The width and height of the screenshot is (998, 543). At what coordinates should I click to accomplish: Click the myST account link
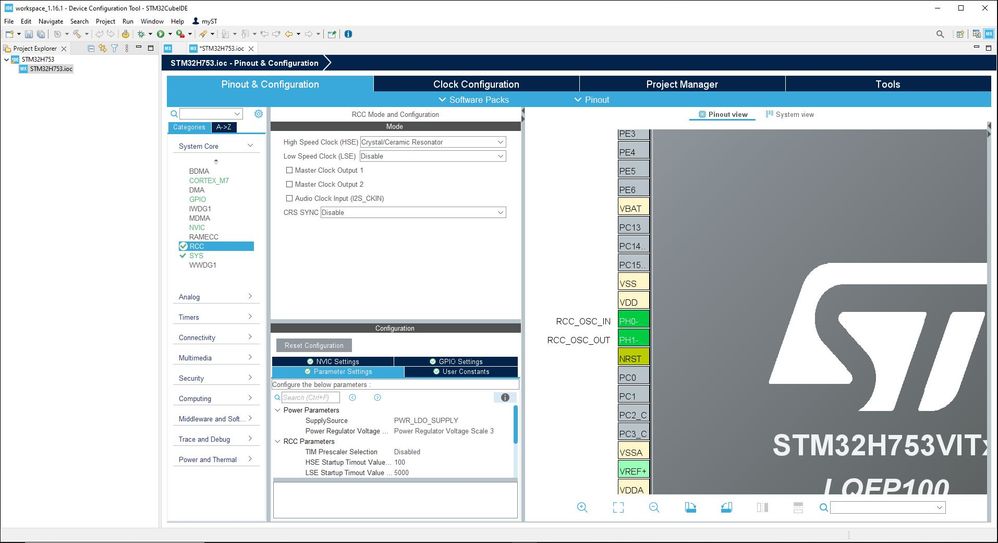204,21
